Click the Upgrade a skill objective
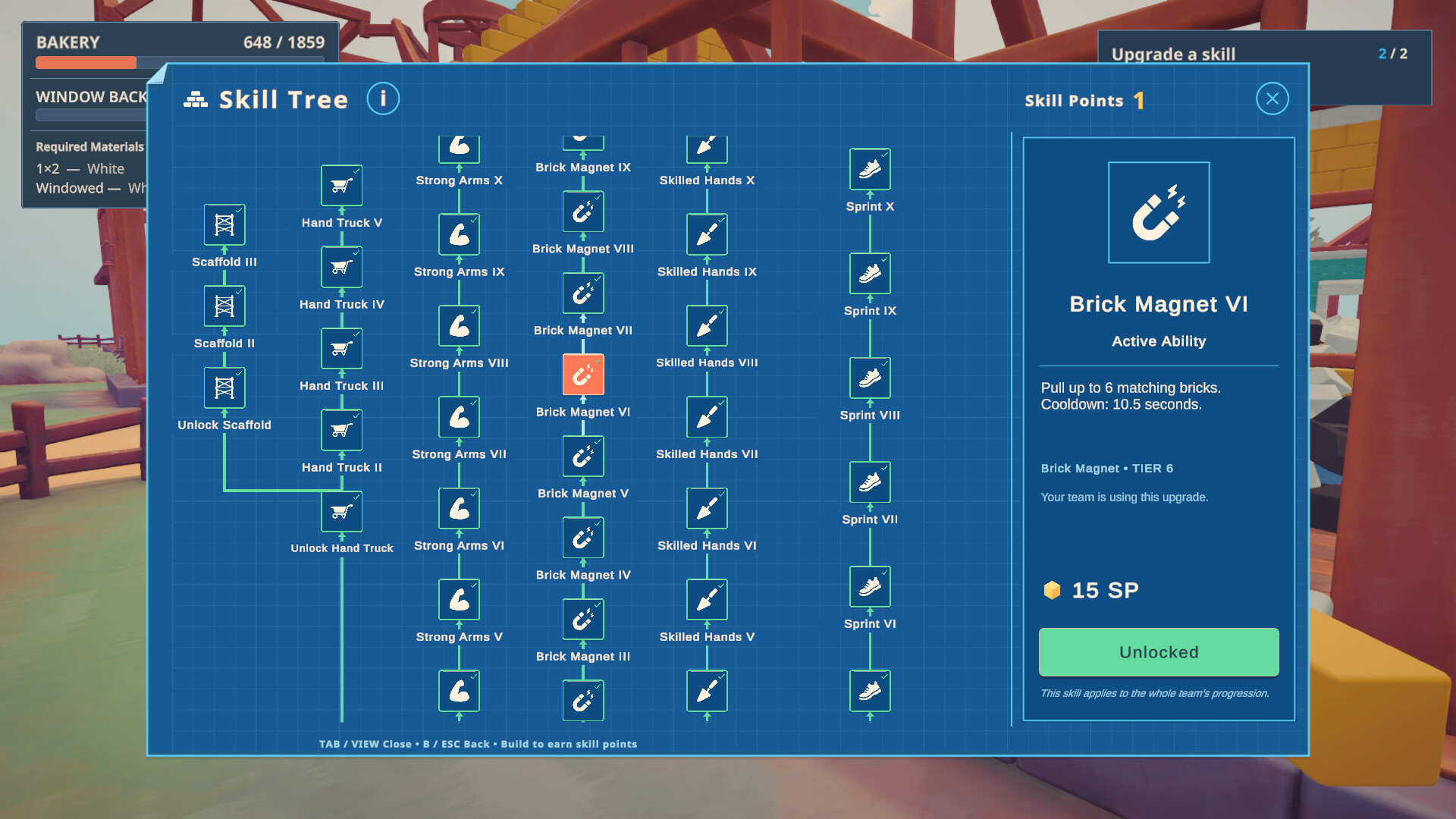The height and width of the screenshot is (819, 1456). point(1173,54)
